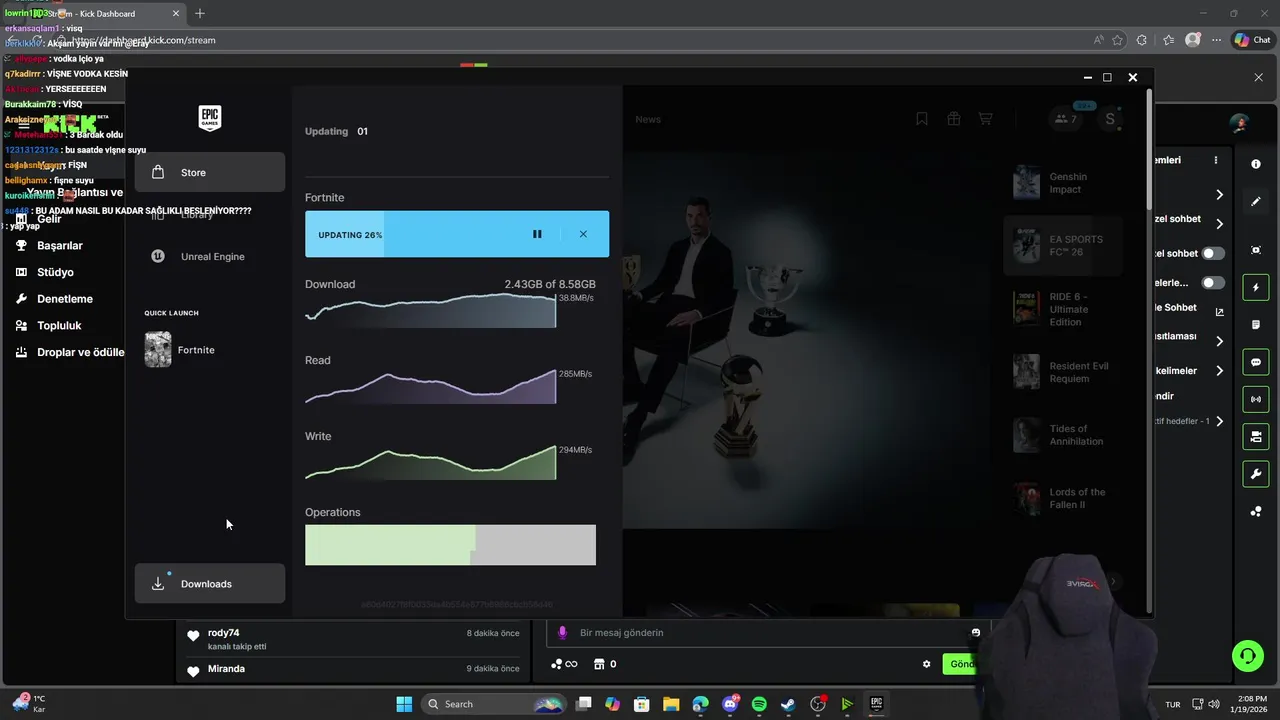Screen dimensions: 1280x720
Task: Select Genshin Impact in the game list
Action: click(x=1062, y=183)
